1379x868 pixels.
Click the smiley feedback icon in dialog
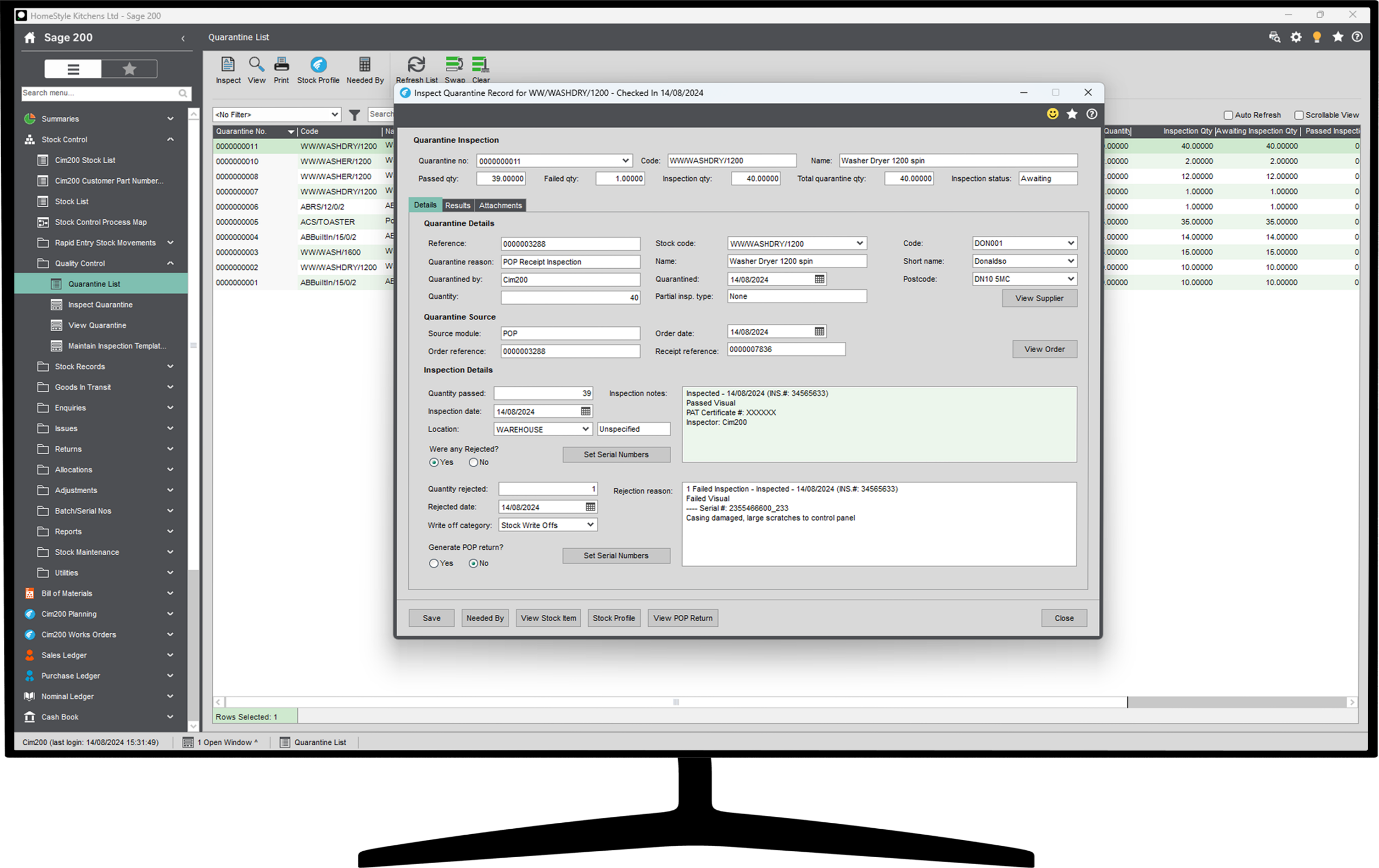(x=1053, y=114)
